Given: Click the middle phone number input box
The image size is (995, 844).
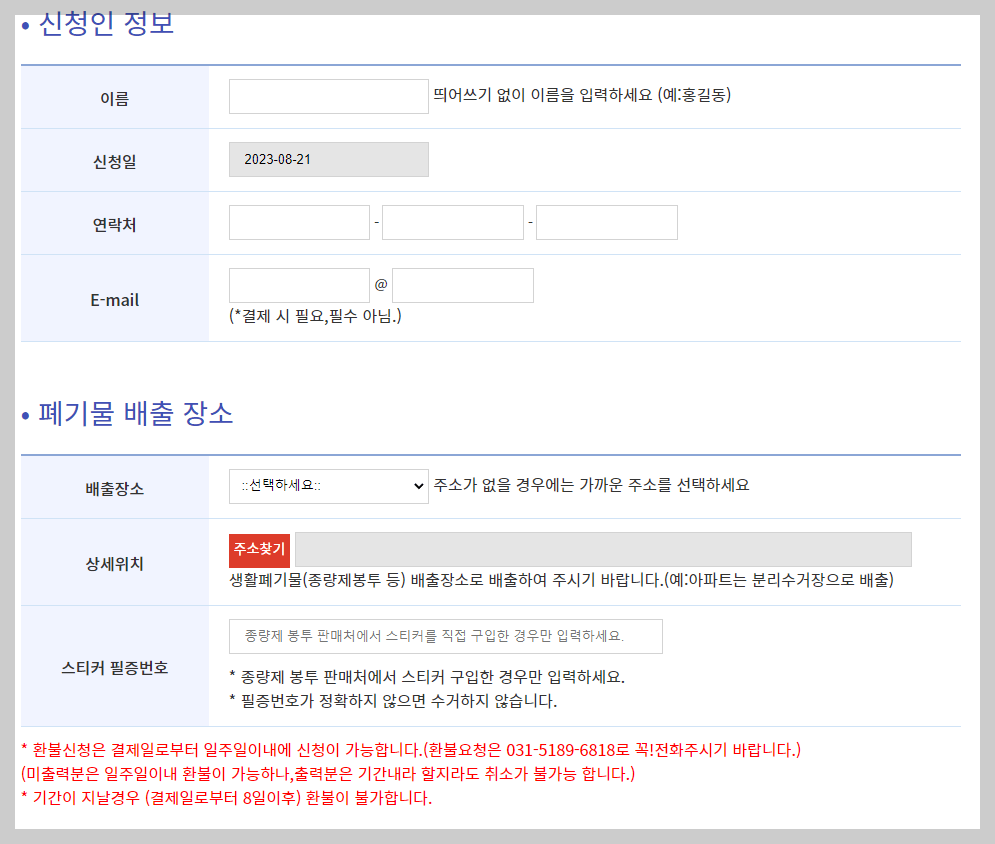Looking at the screenshot, I should (452, 222).
